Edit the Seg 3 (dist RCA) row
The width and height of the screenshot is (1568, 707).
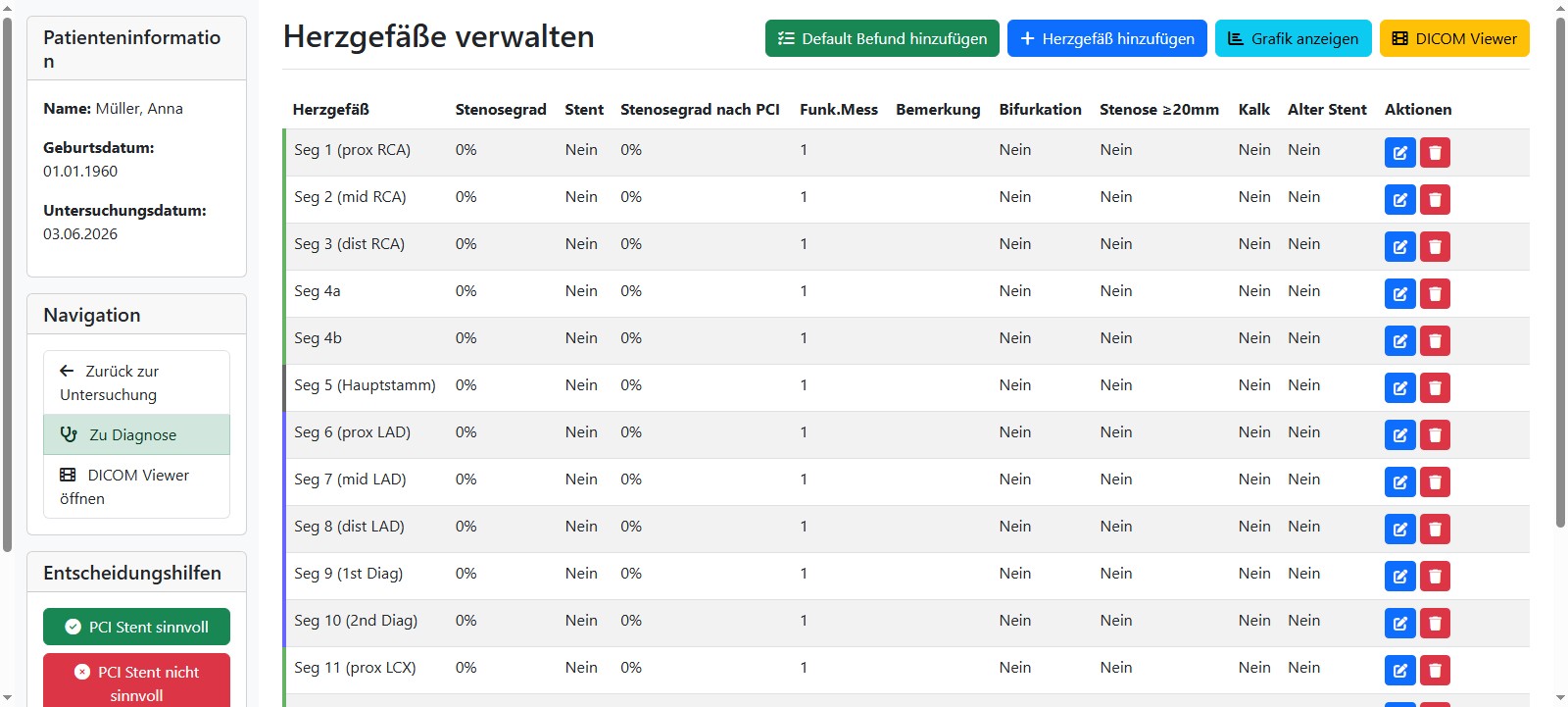1399,247
